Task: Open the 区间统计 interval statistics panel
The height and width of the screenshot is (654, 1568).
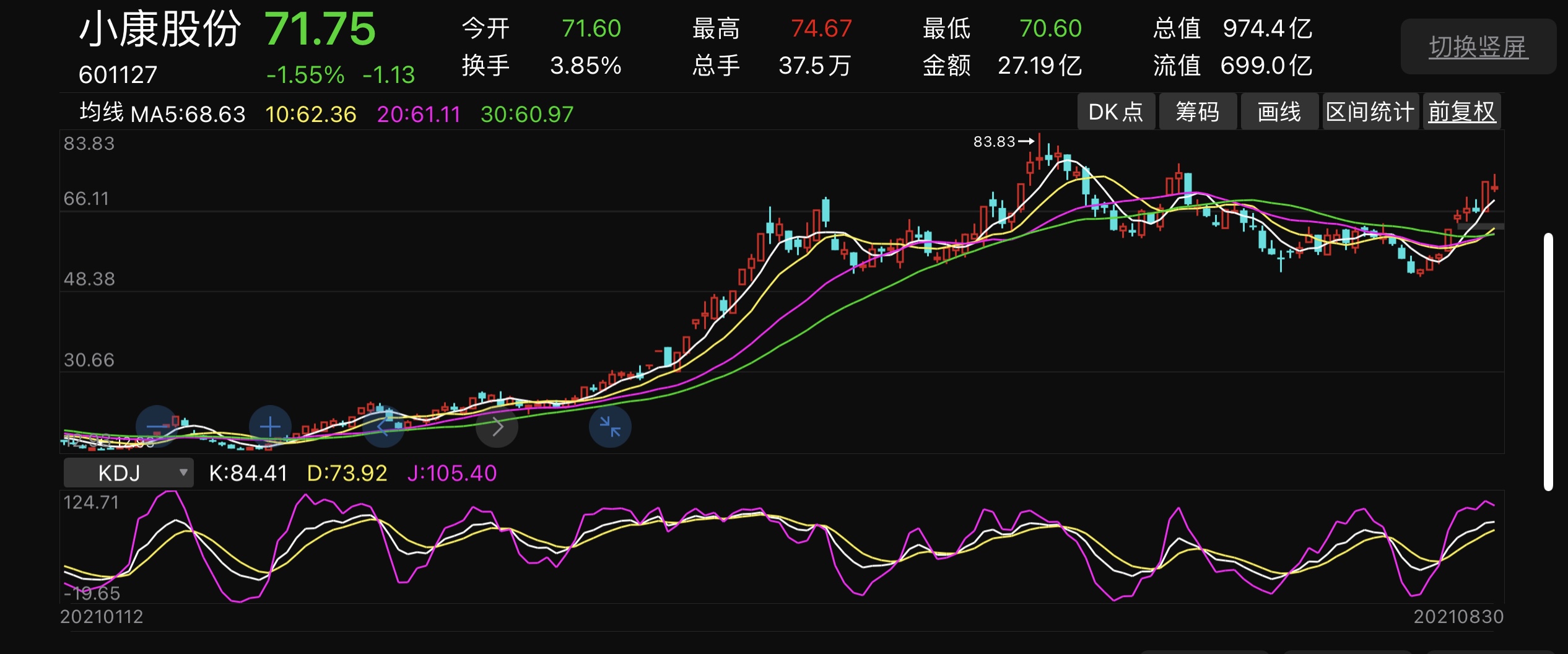Action: (1370, 111)
